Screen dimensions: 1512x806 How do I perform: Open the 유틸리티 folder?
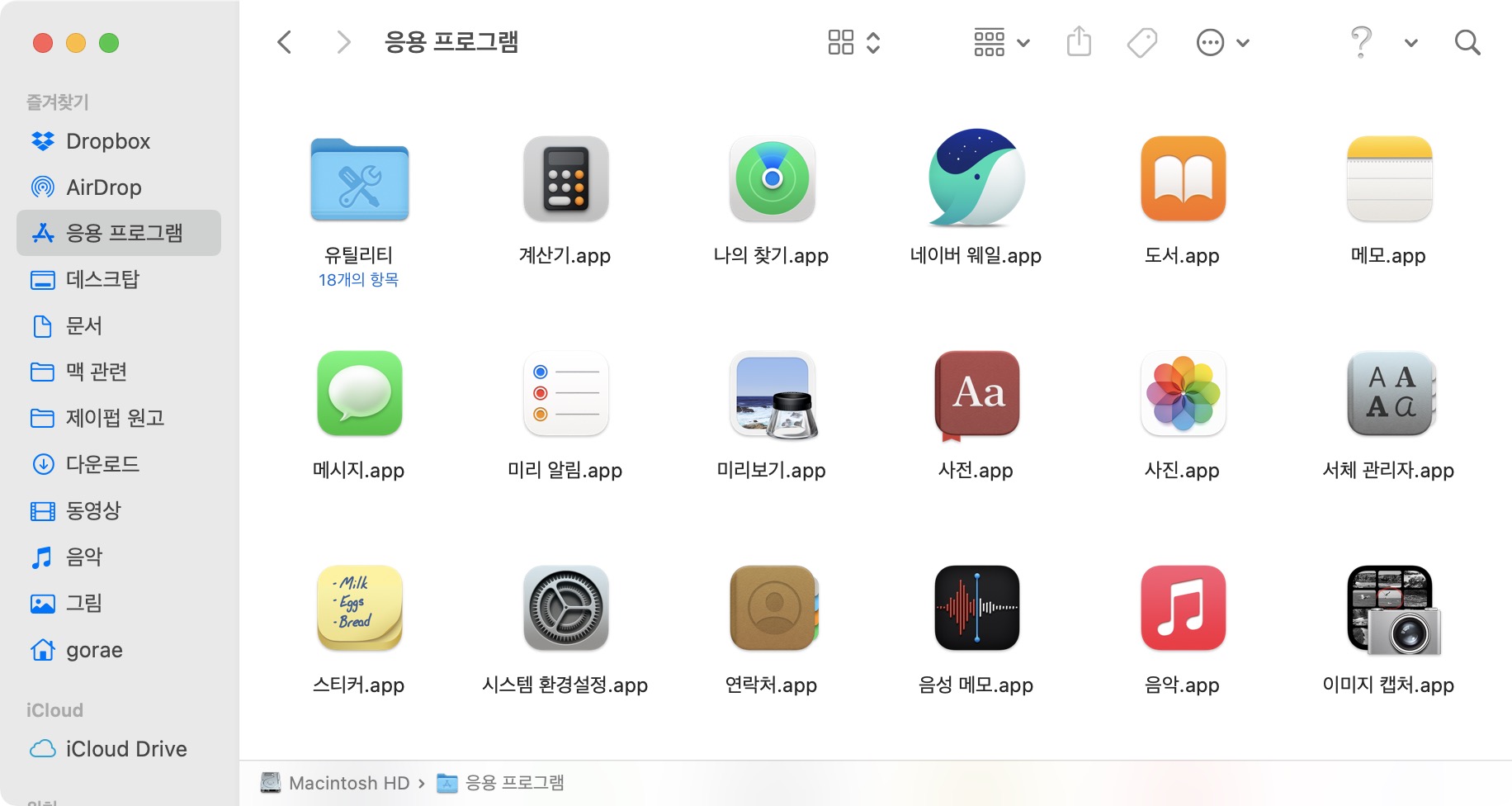tap(359, 179)
